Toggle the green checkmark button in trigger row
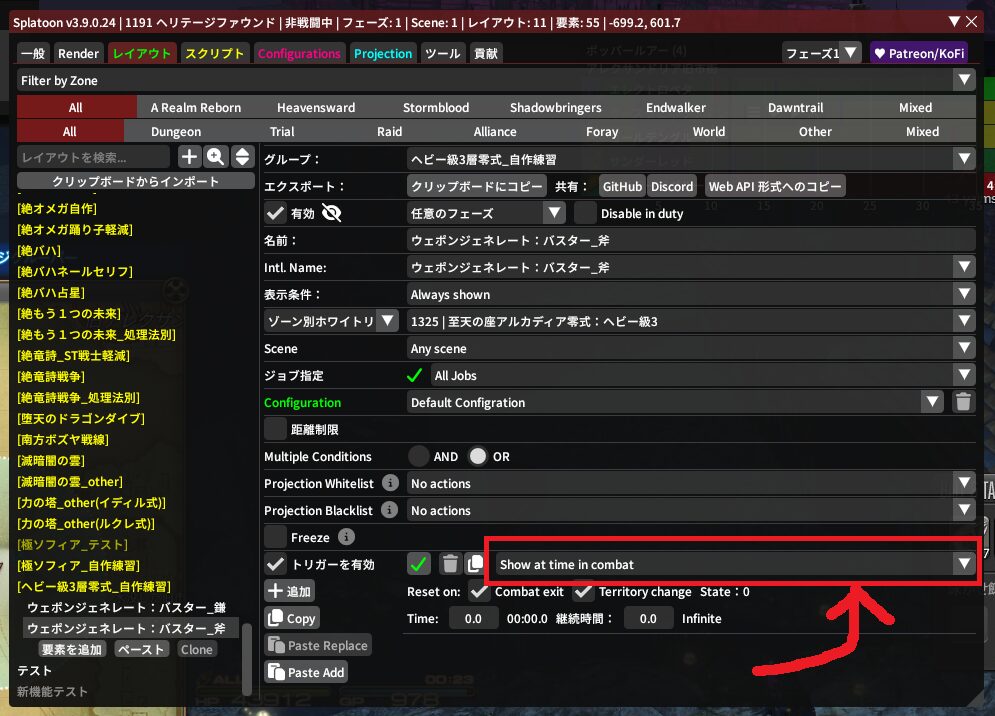Image resolution: width=995 pixels, height=716 pixels. (x=420, y=564)
